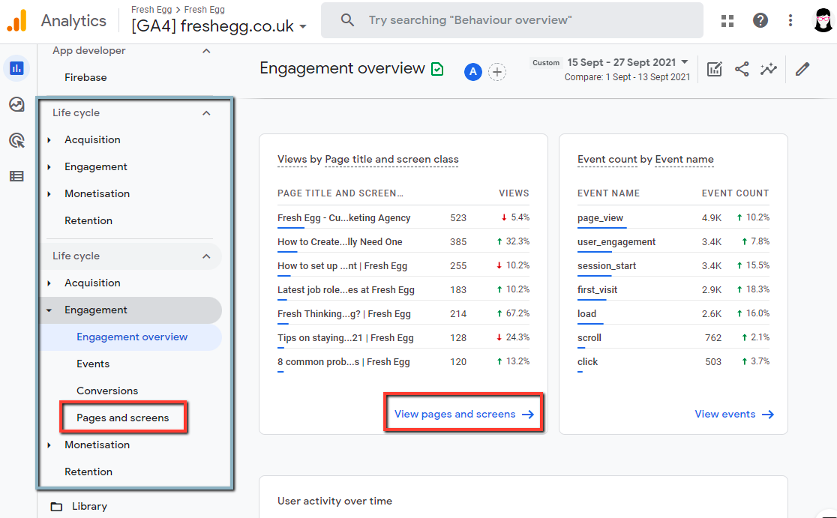Viewport: 837px width, 518px height.
Task: Click the View events link
Action: click(733, 414)
